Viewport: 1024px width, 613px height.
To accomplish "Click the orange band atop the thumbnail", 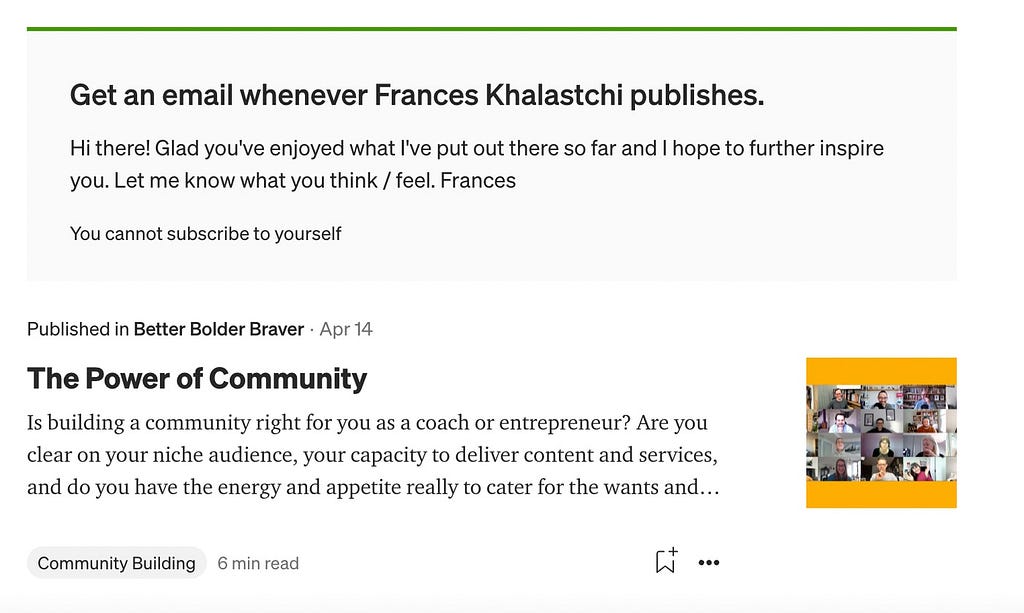I will click(881, 371).
